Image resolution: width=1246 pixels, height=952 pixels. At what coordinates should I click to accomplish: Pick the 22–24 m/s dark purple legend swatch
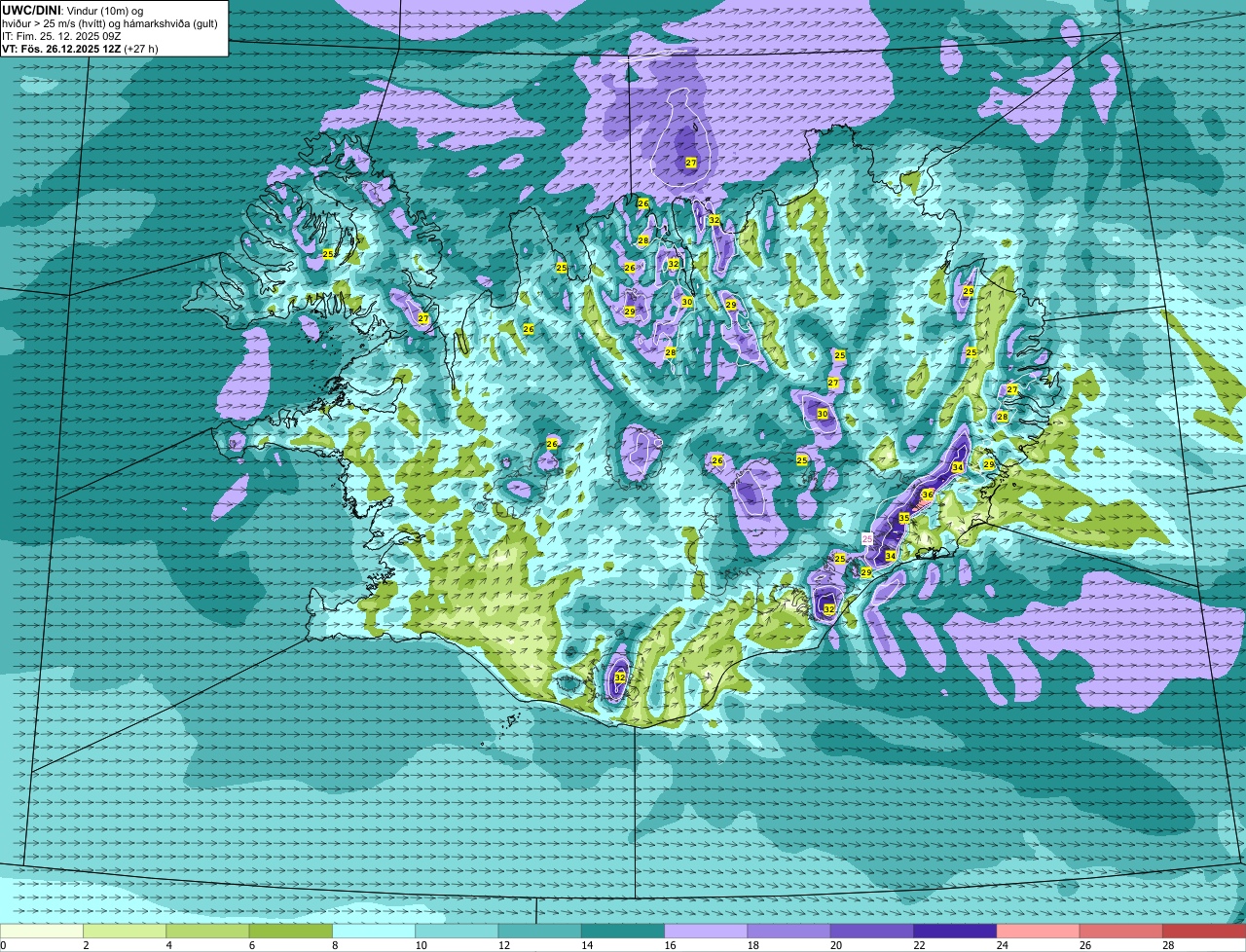(955, 932)
